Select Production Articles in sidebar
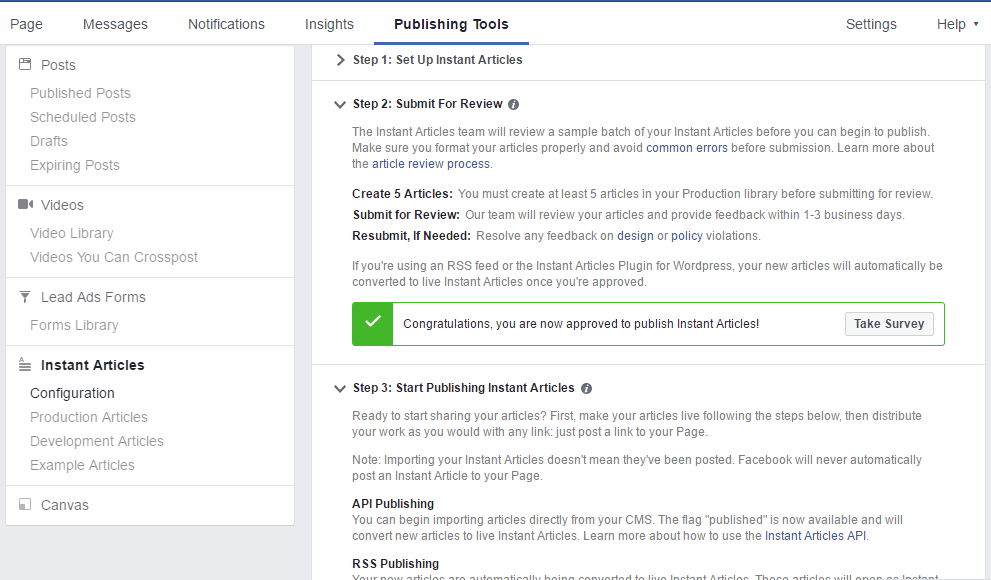Viewport: 991px width, 580px height. [88, 417]
